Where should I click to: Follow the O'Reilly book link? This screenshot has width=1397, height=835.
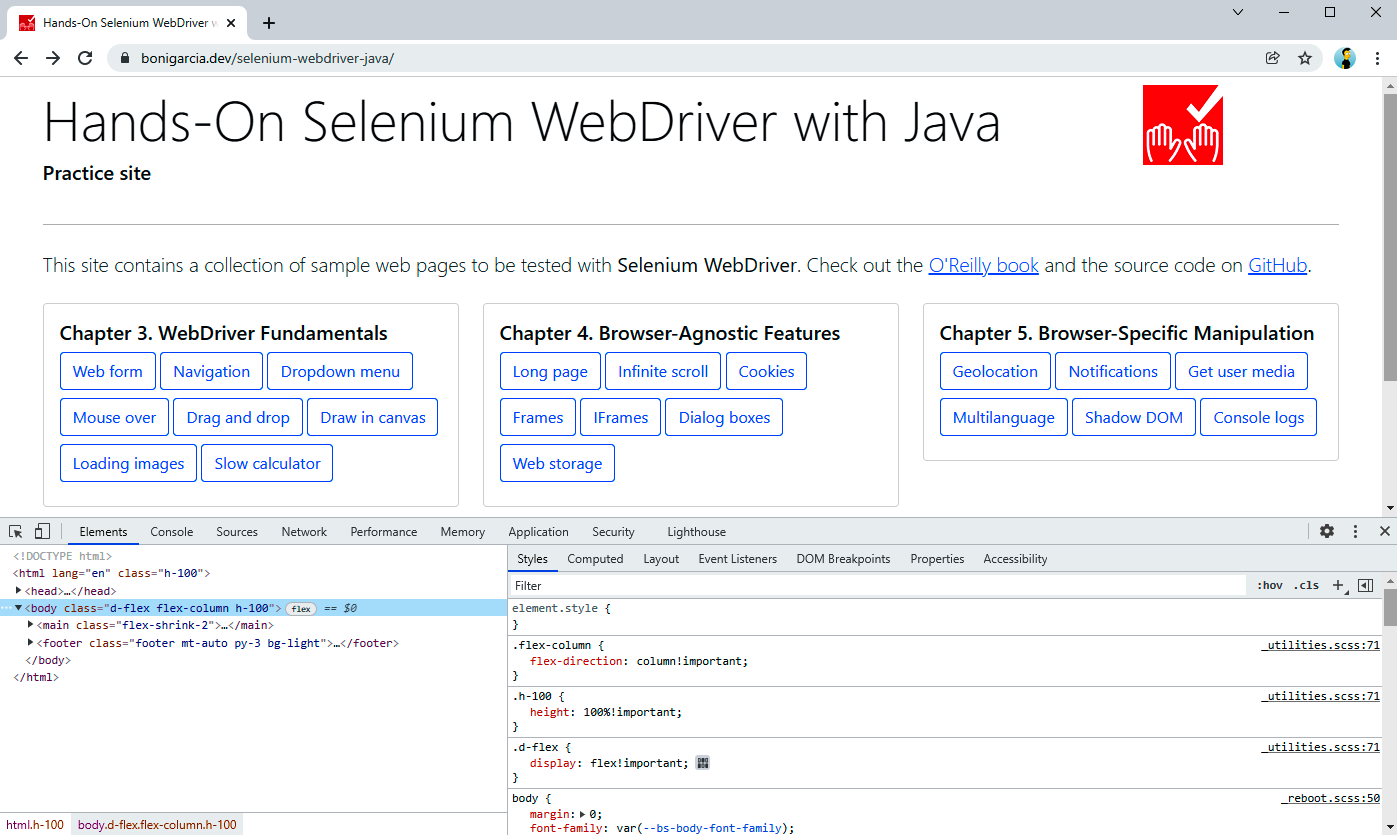[x=983, y=265]
